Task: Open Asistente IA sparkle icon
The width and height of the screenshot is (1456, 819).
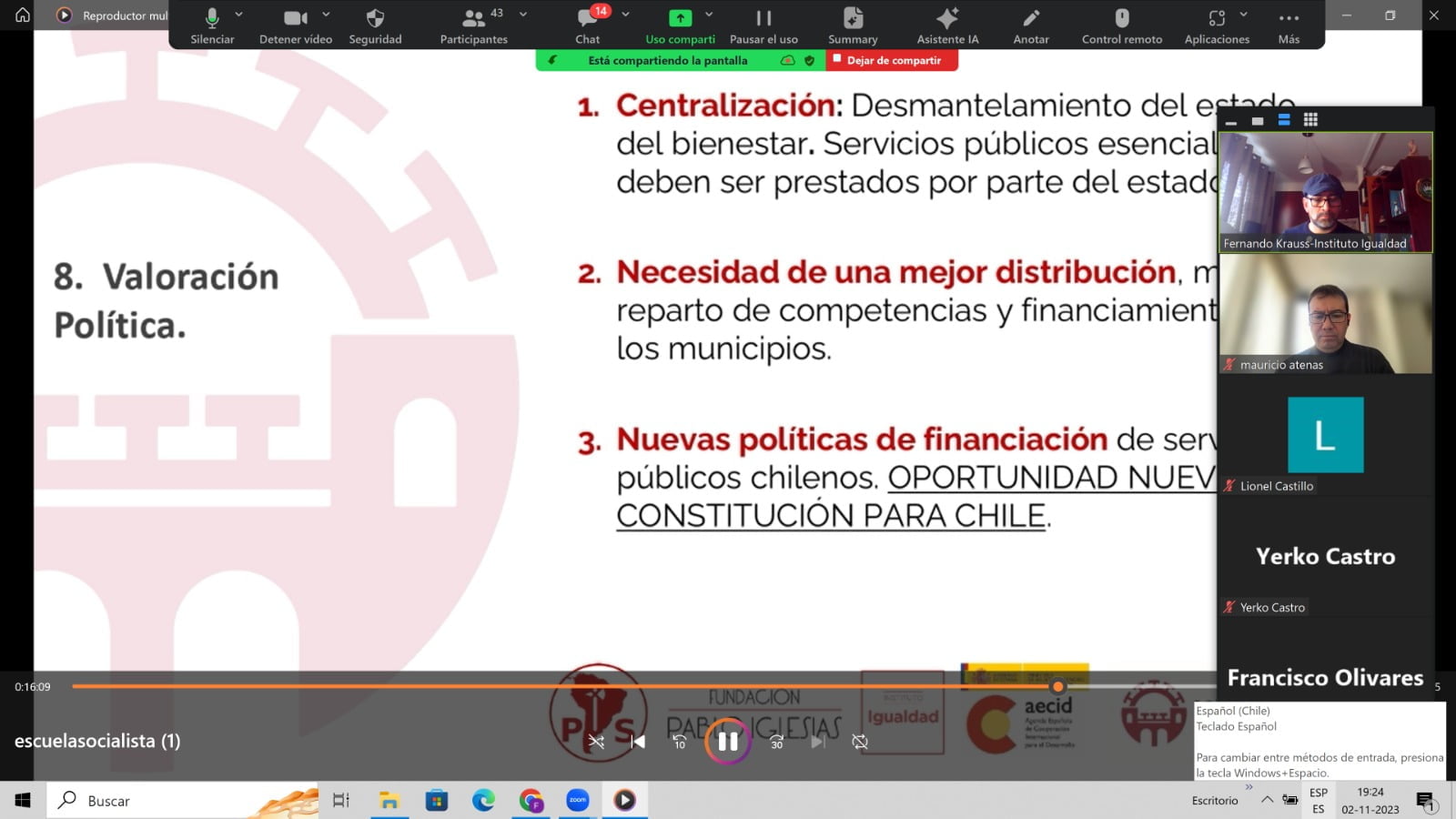Action: pos(947,25)
